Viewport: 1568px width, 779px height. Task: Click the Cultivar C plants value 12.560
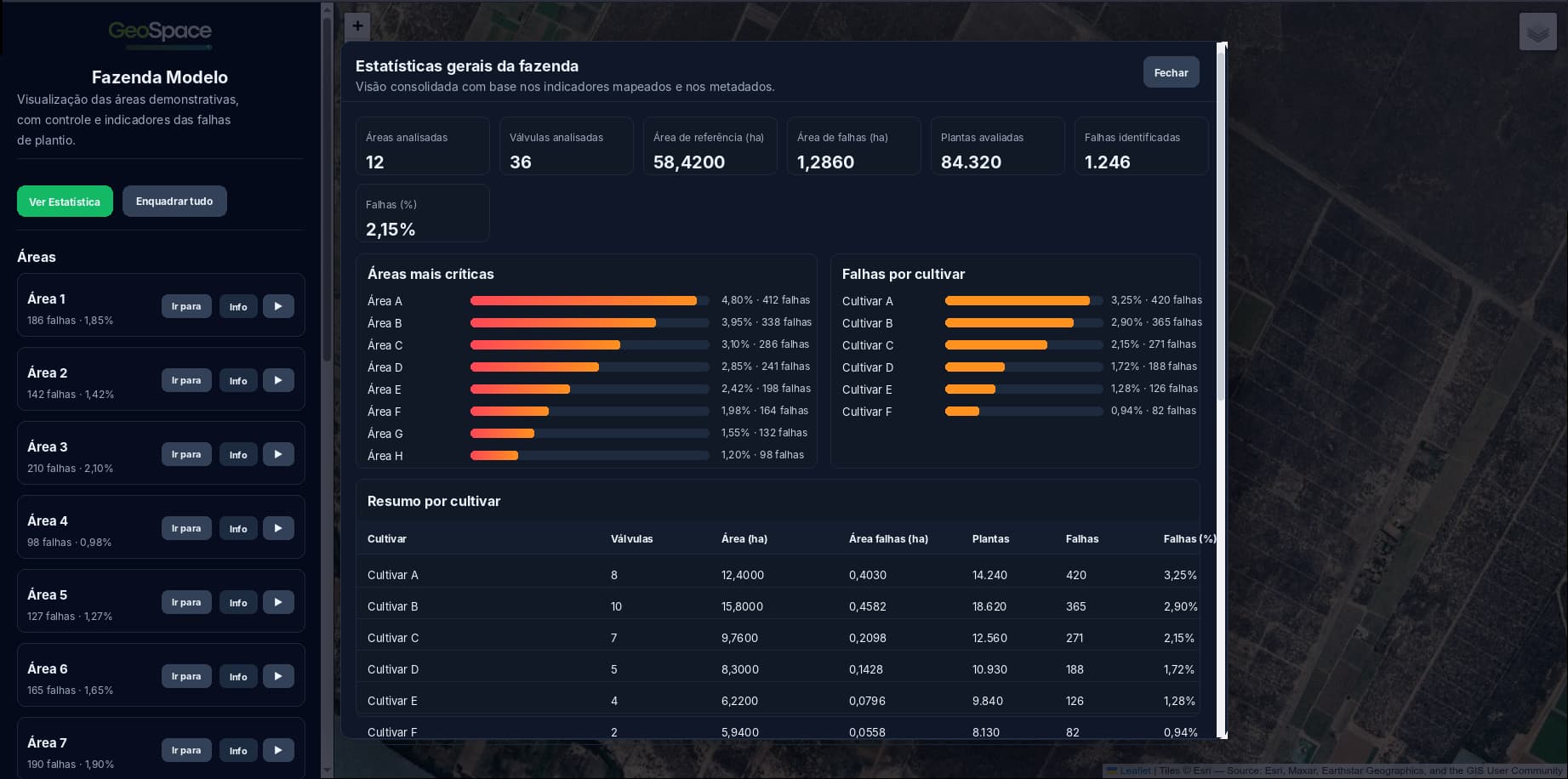(989, 638)
